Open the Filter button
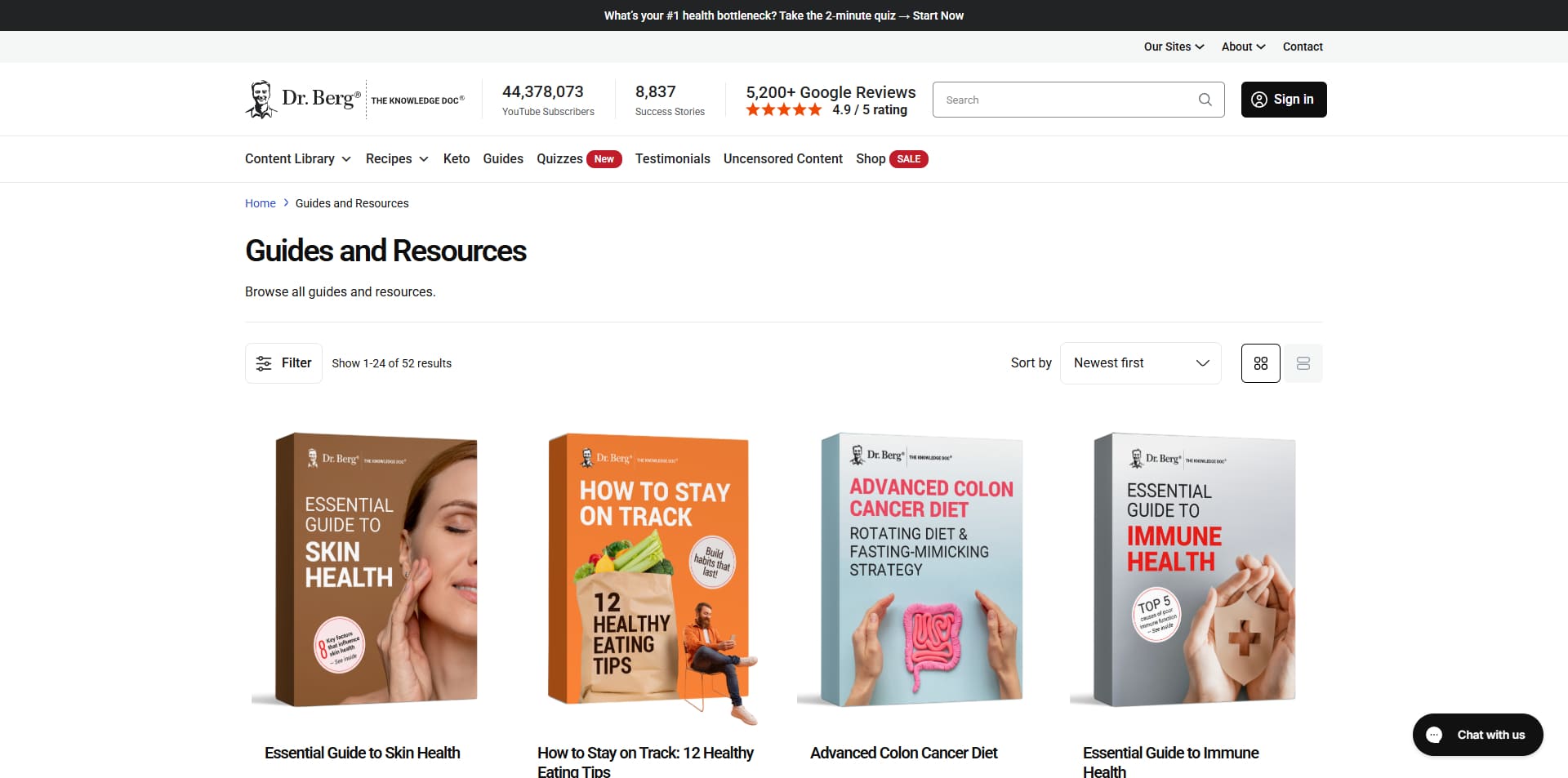1568x778 pixels. (283, 363)
